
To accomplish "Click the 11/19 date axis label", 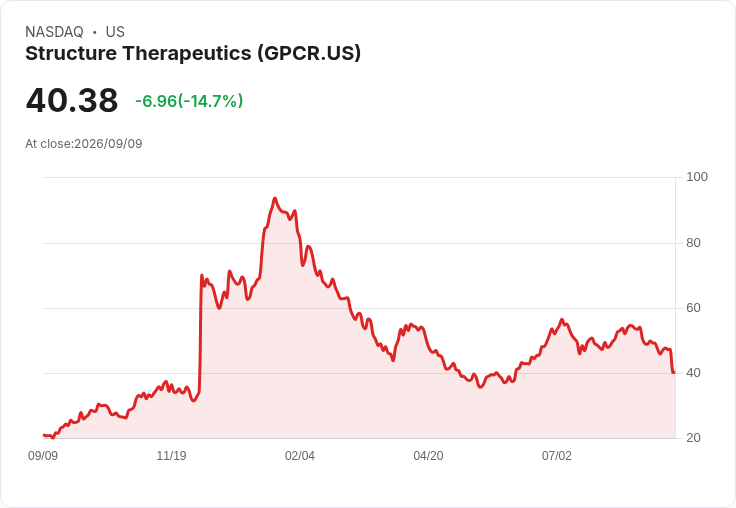I will coord(171,455).
